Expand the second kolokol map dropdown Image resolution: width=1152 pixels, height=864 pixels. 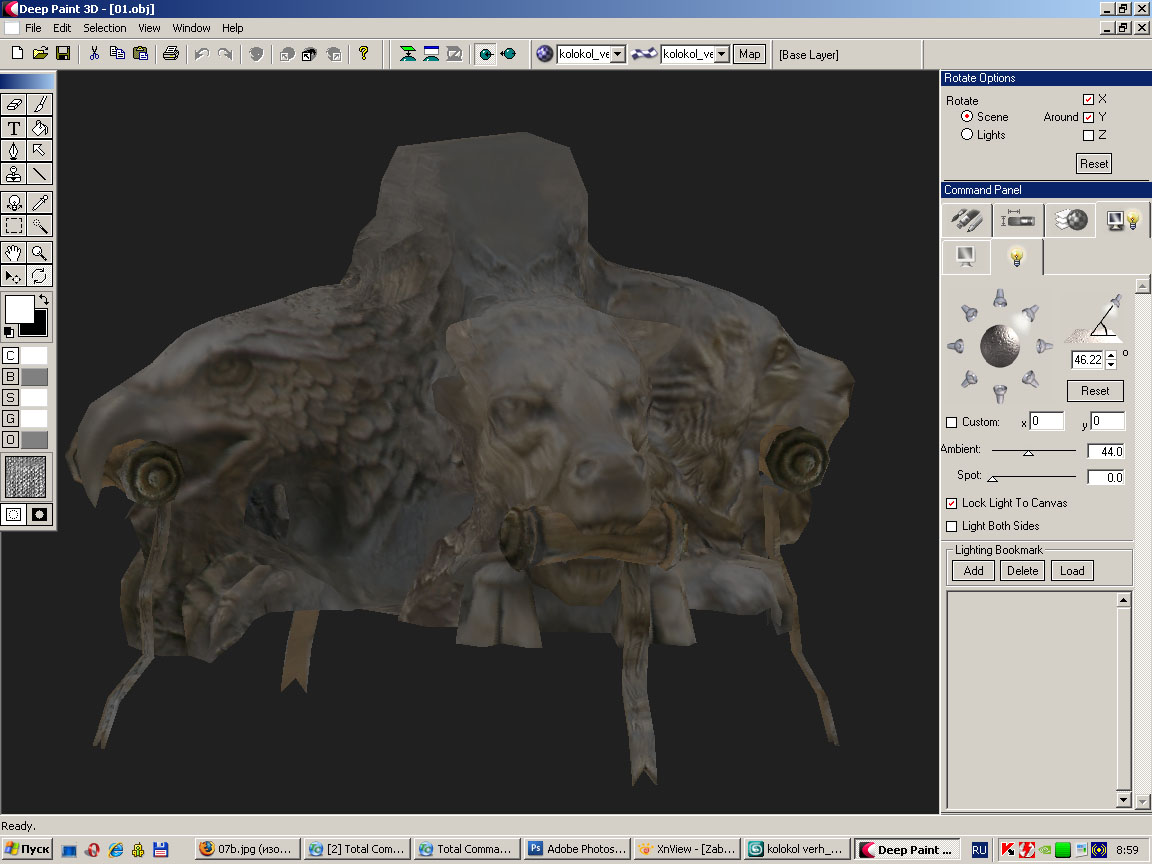click(x=722, y=54)
